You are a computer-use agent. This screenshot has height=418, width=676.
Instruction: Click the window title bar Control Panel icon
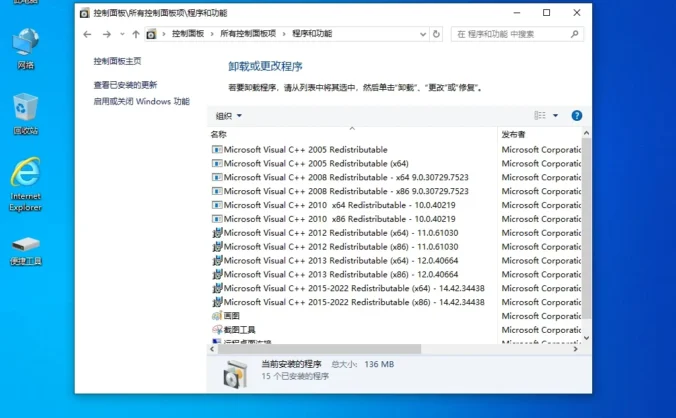84,13
